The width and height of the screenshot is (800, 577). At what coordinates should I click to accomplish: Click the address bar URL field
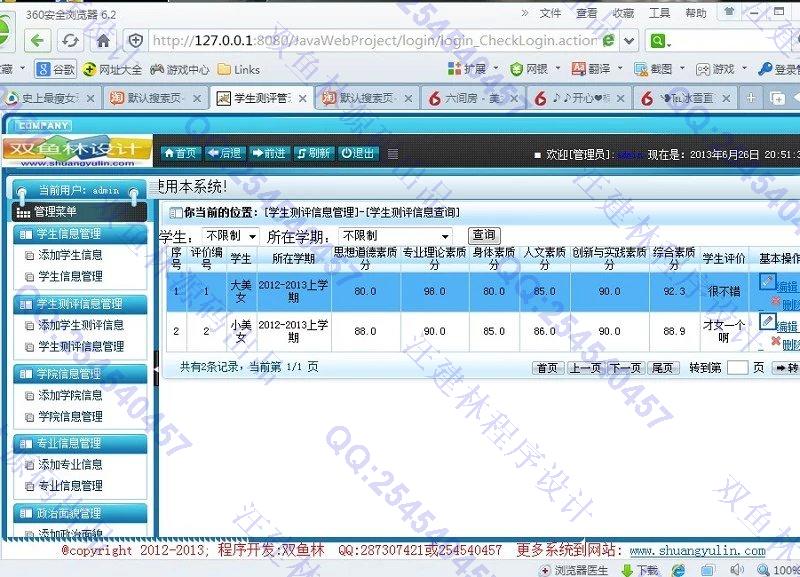[x=375, y=40]
